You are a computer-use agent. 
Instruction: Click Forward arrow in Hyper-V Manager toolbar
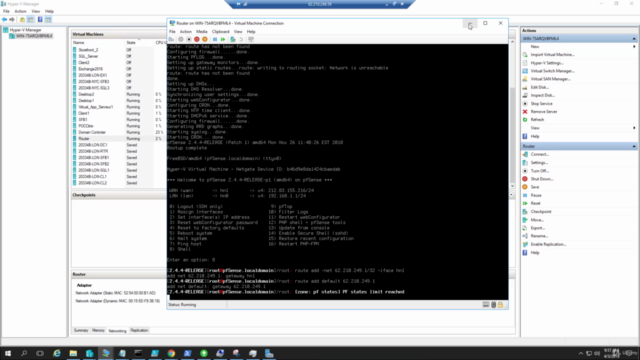[12, 19]
